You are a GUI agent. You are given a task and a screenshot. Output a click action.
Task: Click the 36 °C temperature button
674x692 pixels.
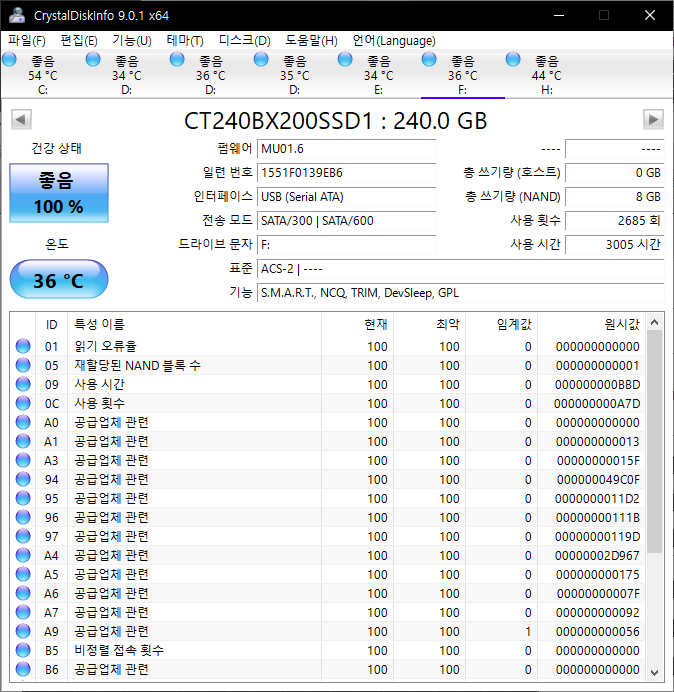coord(59,280)
